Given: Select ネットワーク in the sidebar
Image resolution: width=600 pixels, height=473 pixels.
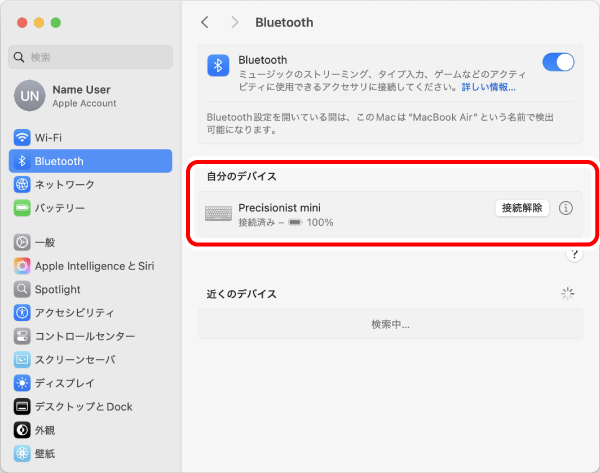Looking at the screenshot, I should tap(90, 184).
